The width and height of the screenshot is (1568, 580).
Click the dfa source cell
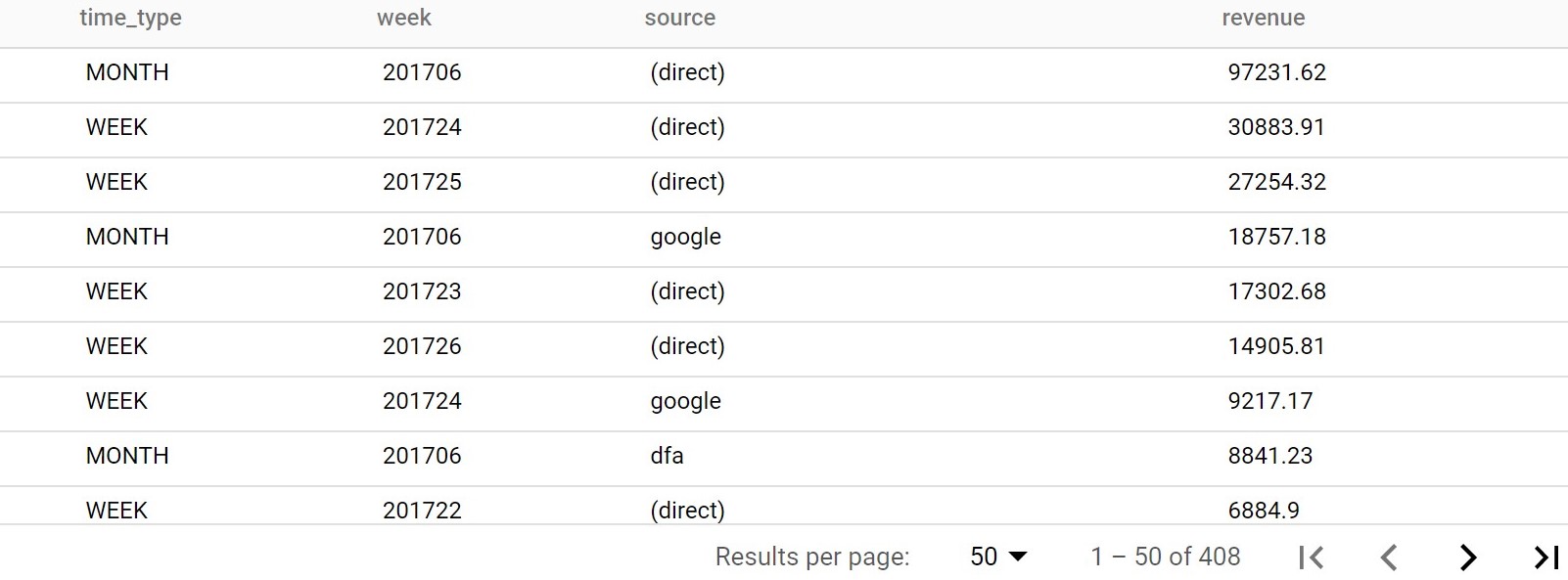pos(668,456)
